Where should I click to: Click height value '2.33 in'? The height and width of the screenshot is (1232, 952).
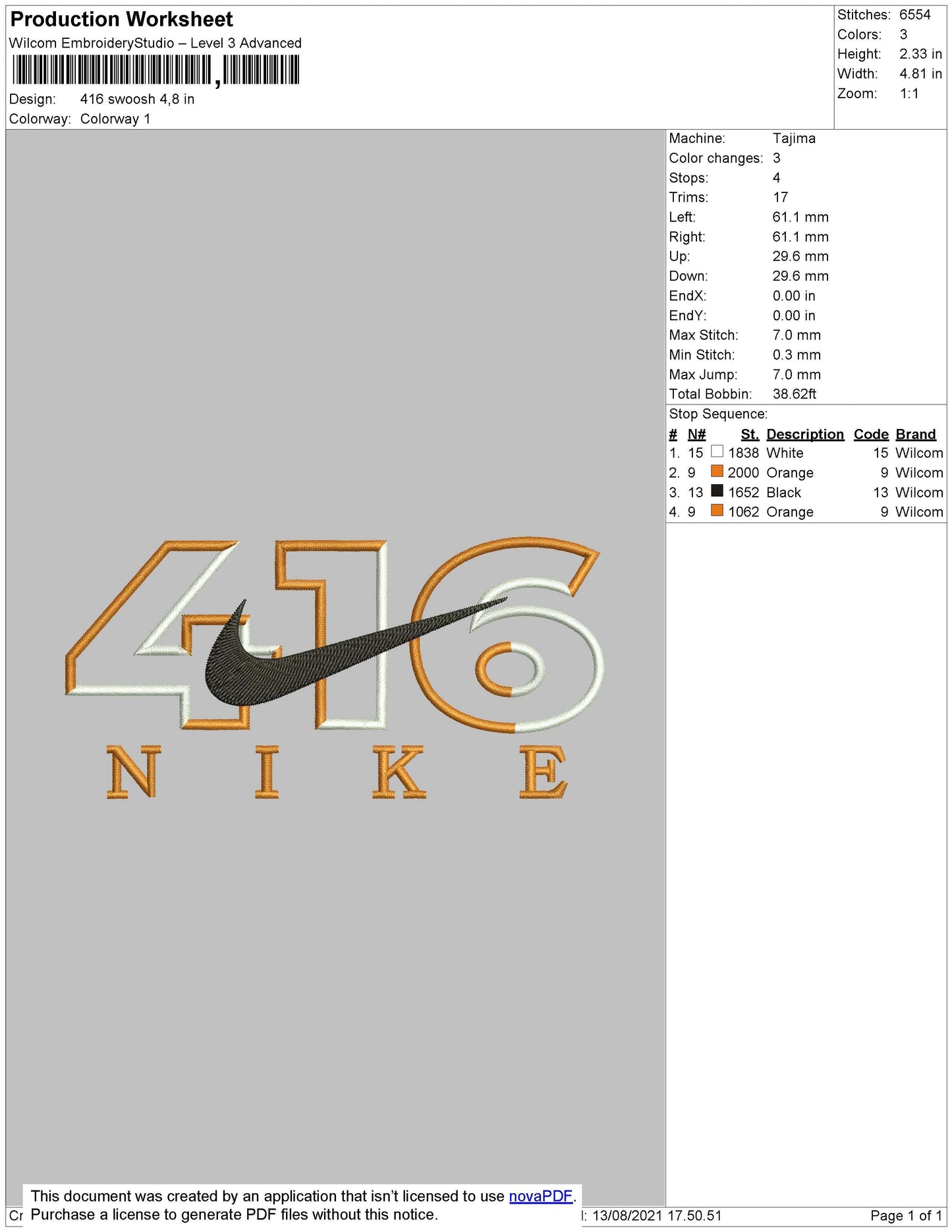[x=920, y=54]
